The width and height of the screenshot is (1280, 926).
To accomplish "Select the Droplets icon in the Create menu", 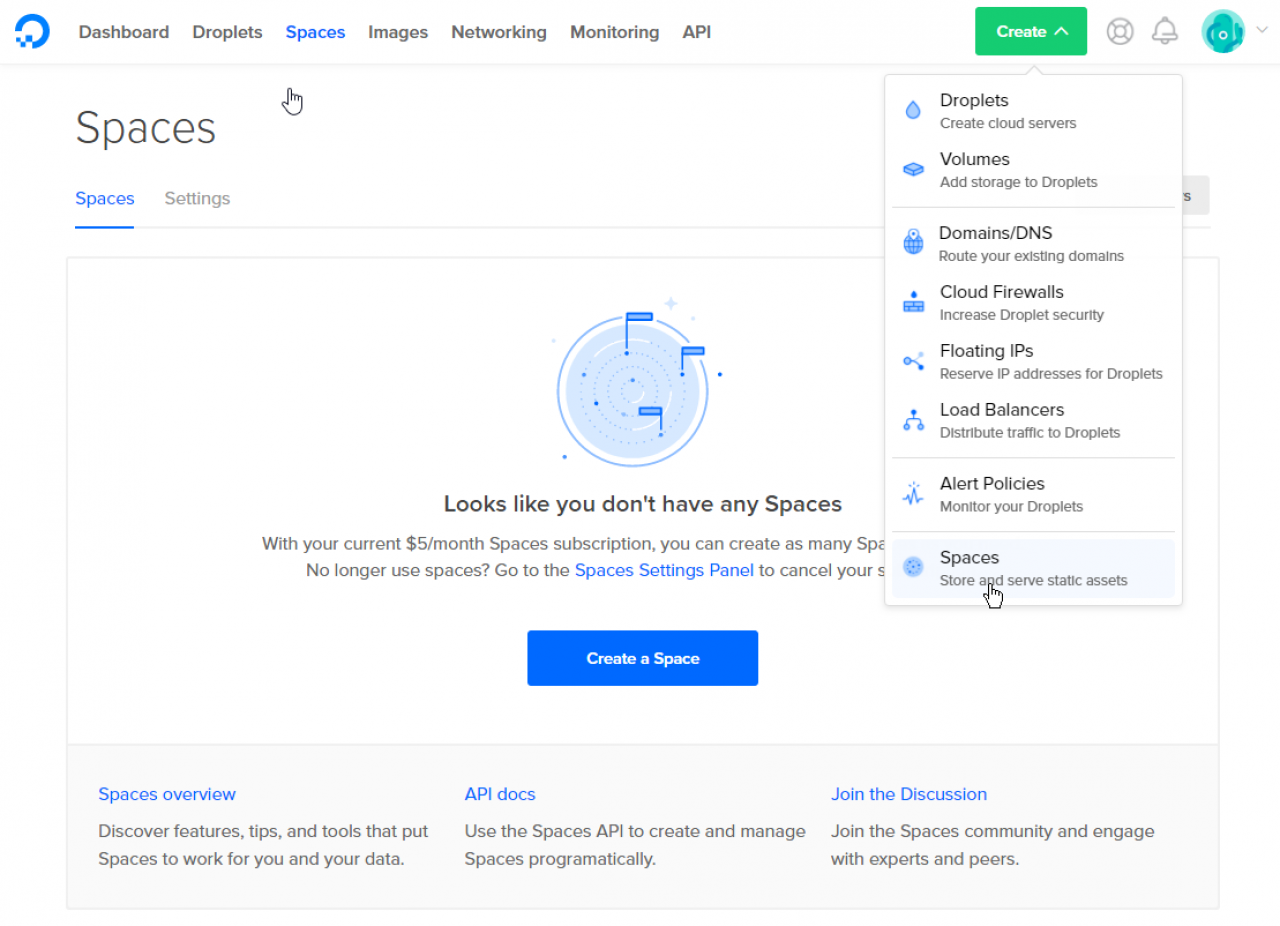I will click(913, 110).
